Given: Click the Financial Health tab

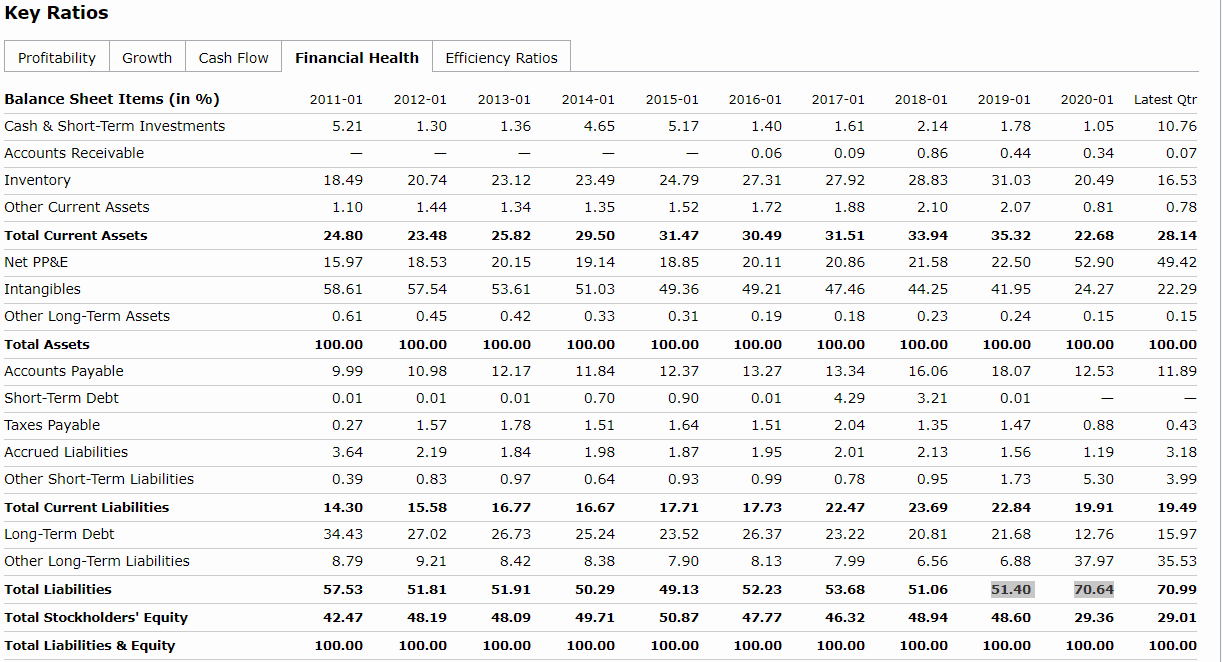Looking at the screenshot, I should tap(357, 58).
